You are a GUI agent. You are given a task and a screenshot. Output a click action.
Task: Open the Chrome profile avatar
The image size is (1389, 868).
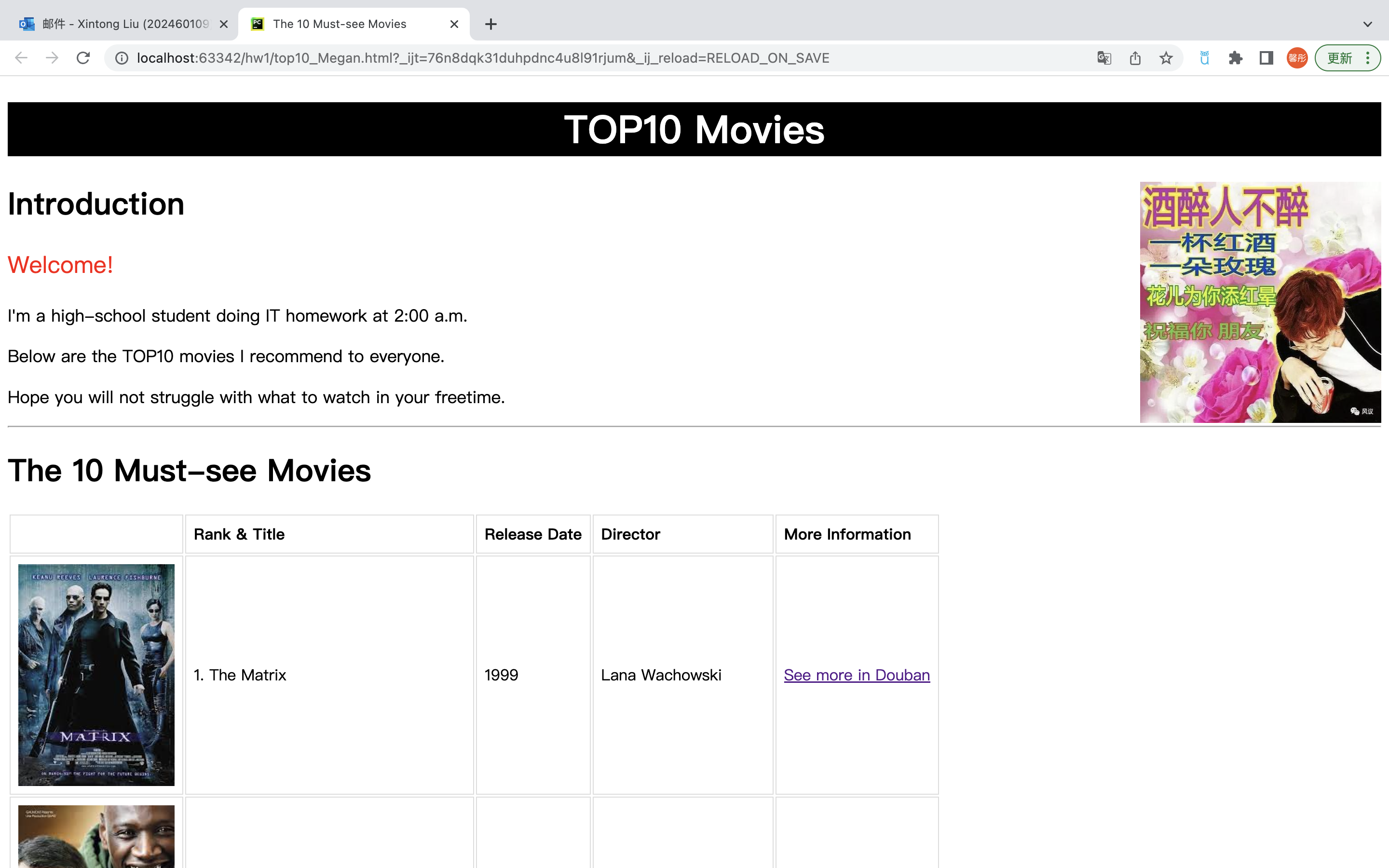(x=1297, y=58)
